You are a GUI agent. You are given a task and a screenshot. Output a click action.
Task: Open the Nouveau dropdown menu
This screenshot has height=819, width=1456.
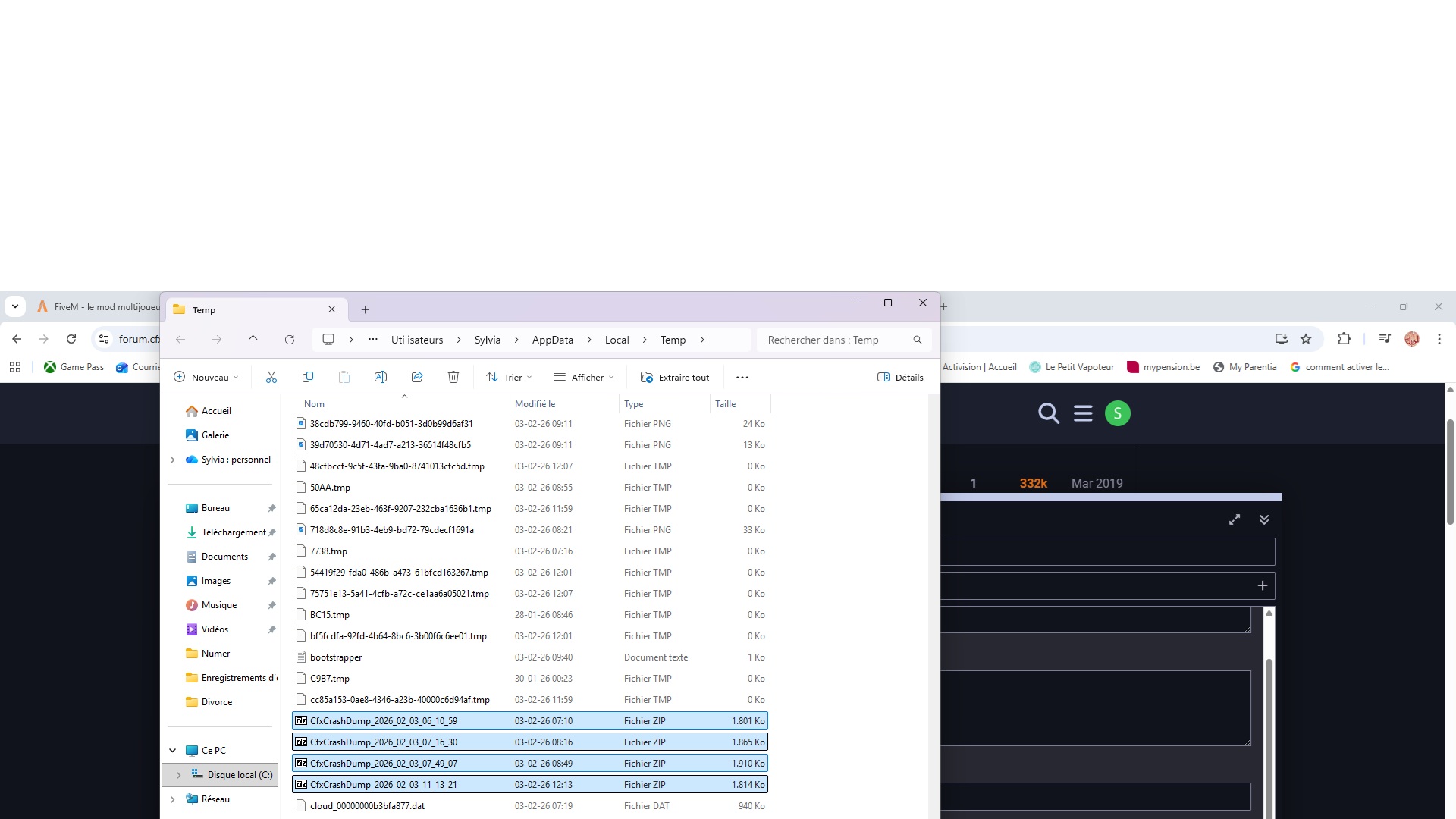point(206,377)
